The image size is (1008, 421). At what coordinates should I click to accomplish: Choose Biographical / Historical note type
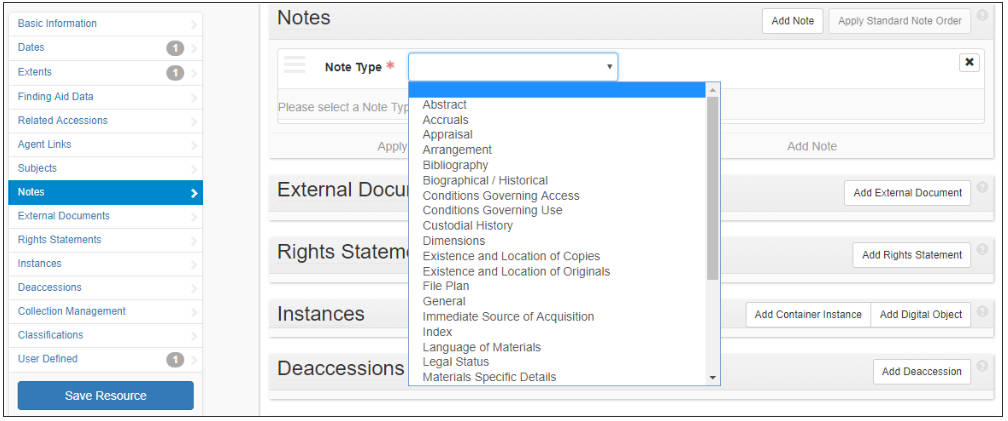[485, 181]
